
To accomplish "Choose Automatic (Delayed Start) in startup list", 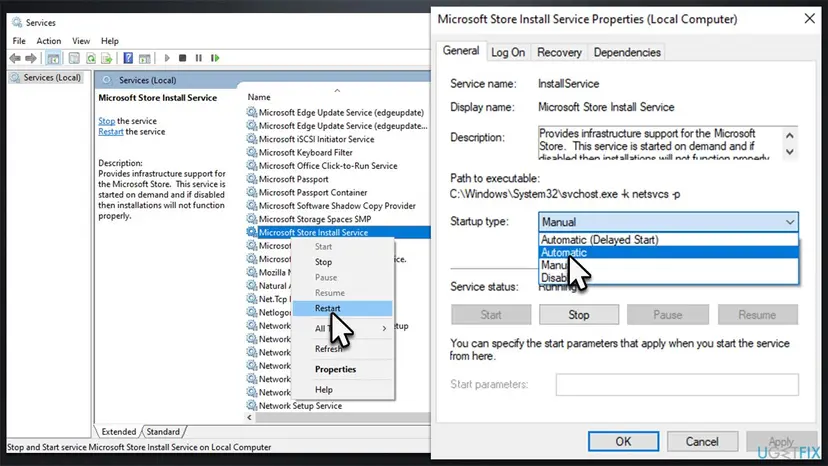I will (x=668, y=239).
